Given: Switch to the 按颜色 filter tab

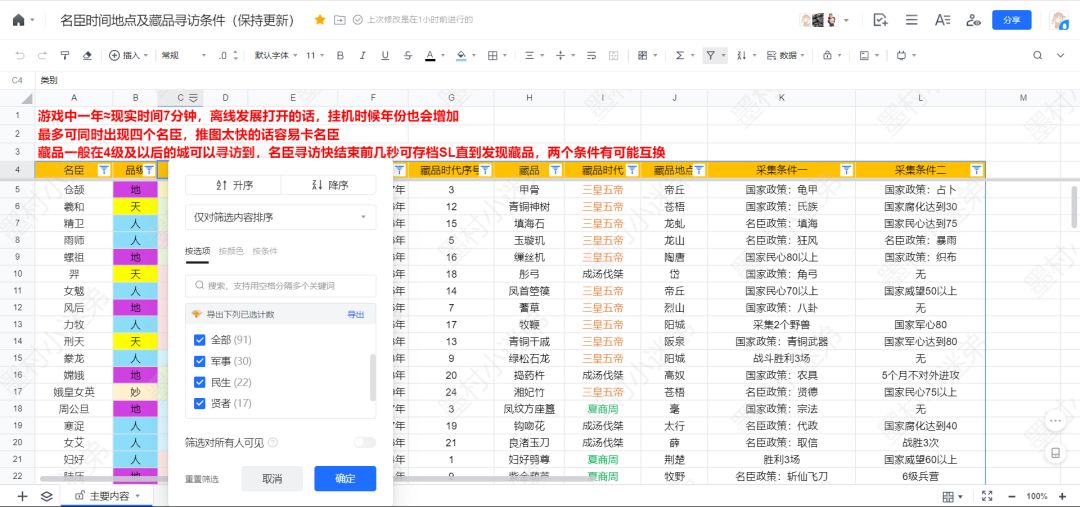Looking at the screenshot, I should pos(230,251).
